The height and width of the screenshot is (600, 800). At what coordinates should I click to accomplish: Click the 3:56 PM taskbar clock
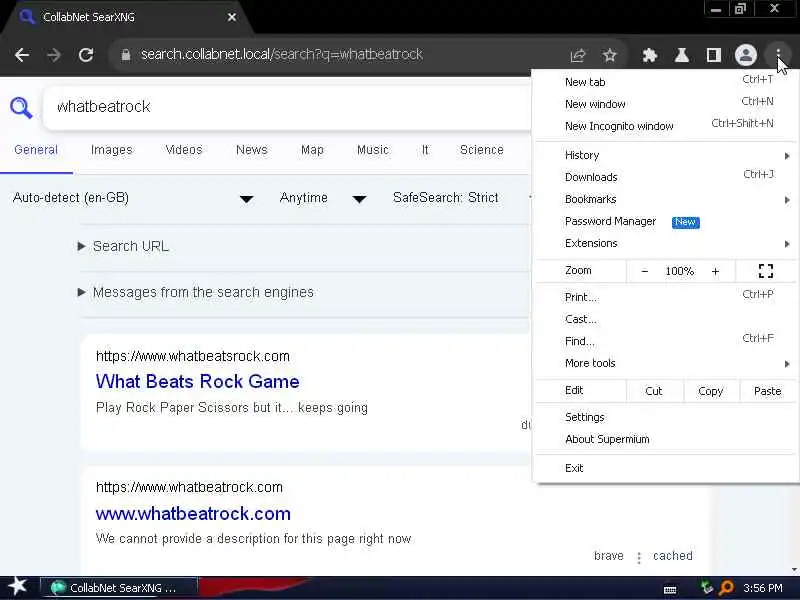point(763,588)
